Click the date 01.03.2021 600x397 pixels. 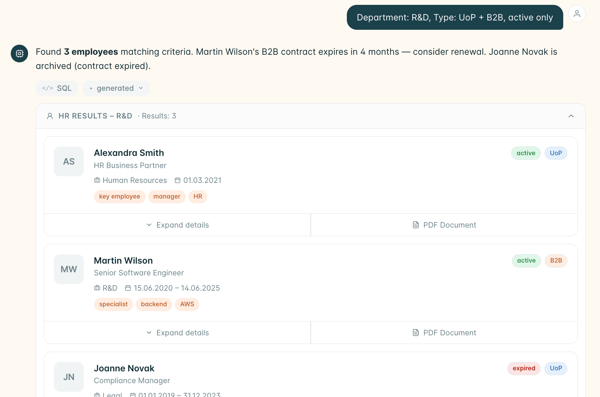[x=202, y=180]
